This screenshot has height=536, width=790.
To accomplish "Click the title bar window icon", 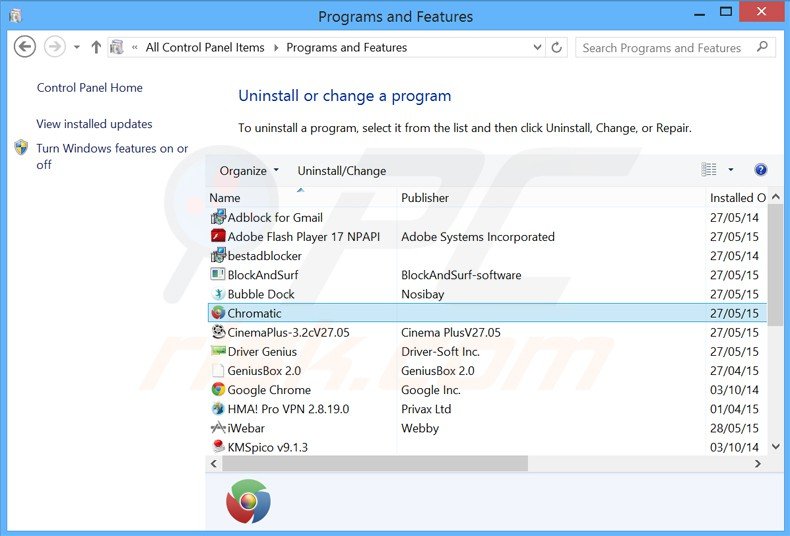I will tap(16, 16).
